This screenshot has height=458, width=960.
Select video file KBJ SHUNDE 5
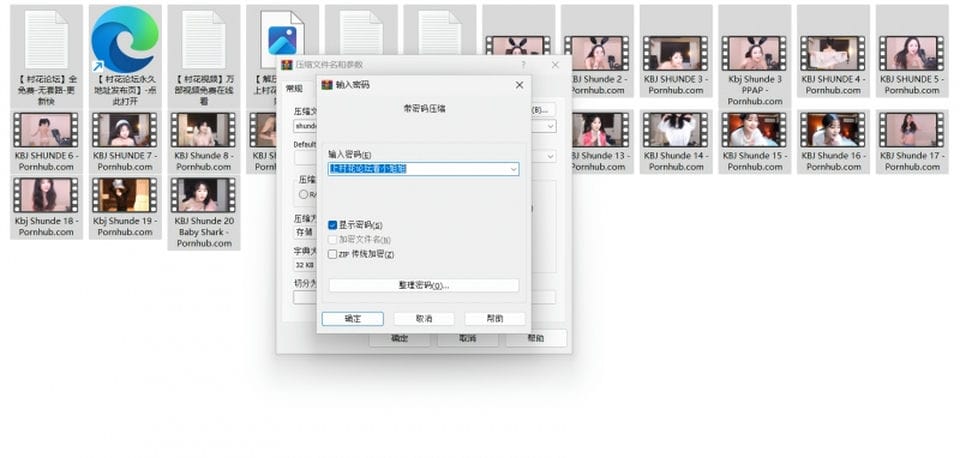(912, 52)
